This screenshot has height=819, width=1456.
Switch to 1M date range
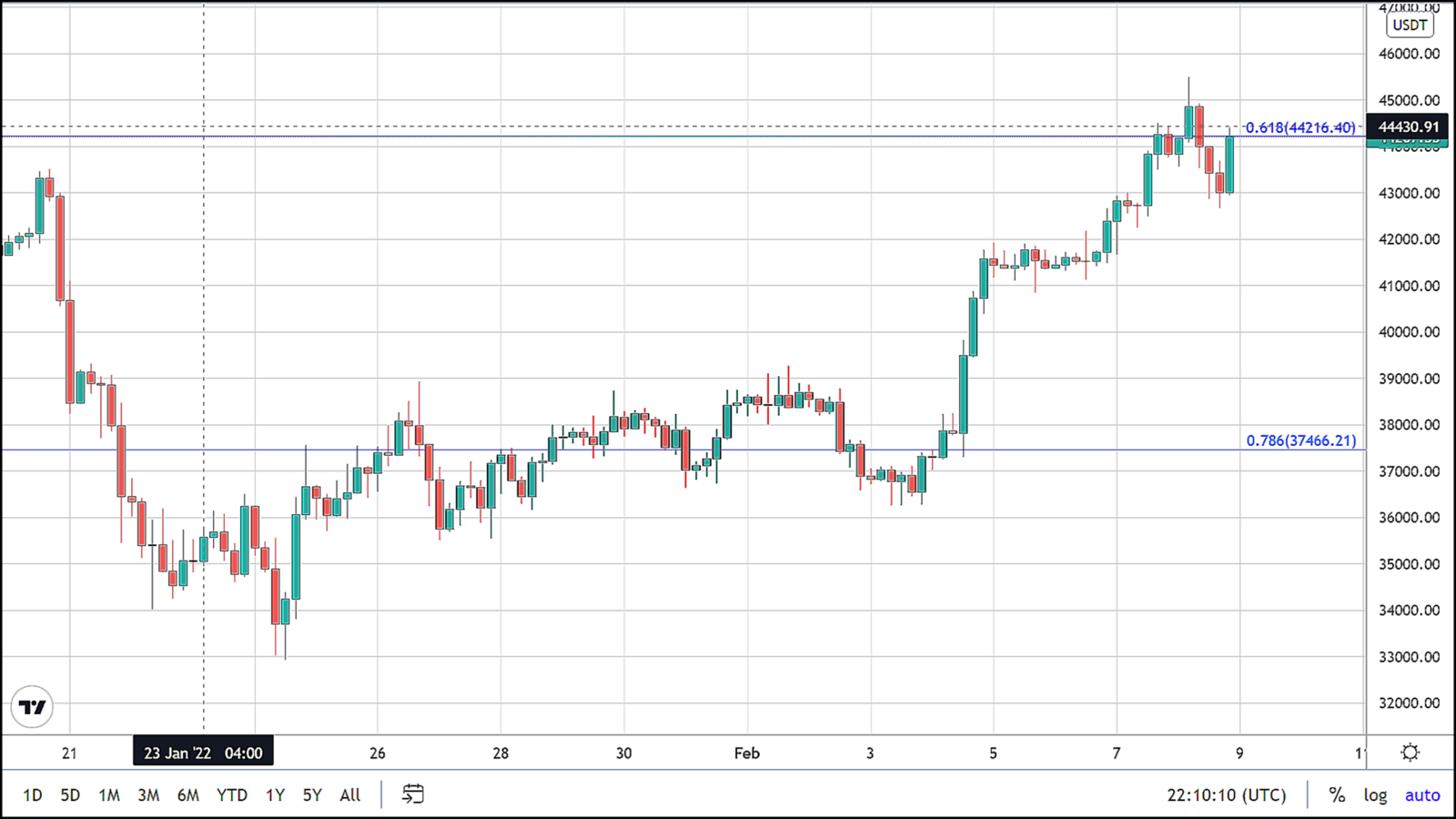pyautogui.click(x=109, y=795)
